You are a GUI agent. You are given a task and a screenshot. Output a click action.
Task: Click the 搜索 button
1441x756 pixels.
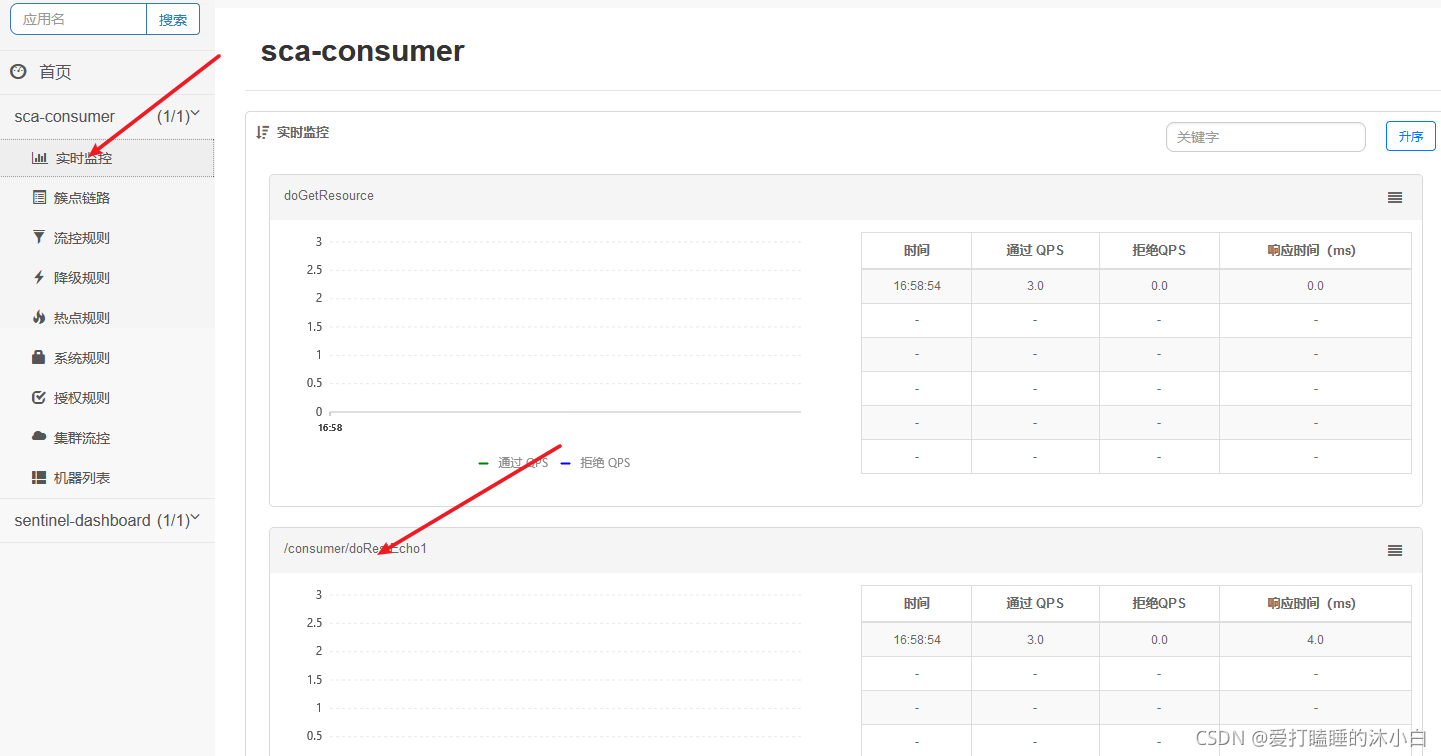coord(173,19)
